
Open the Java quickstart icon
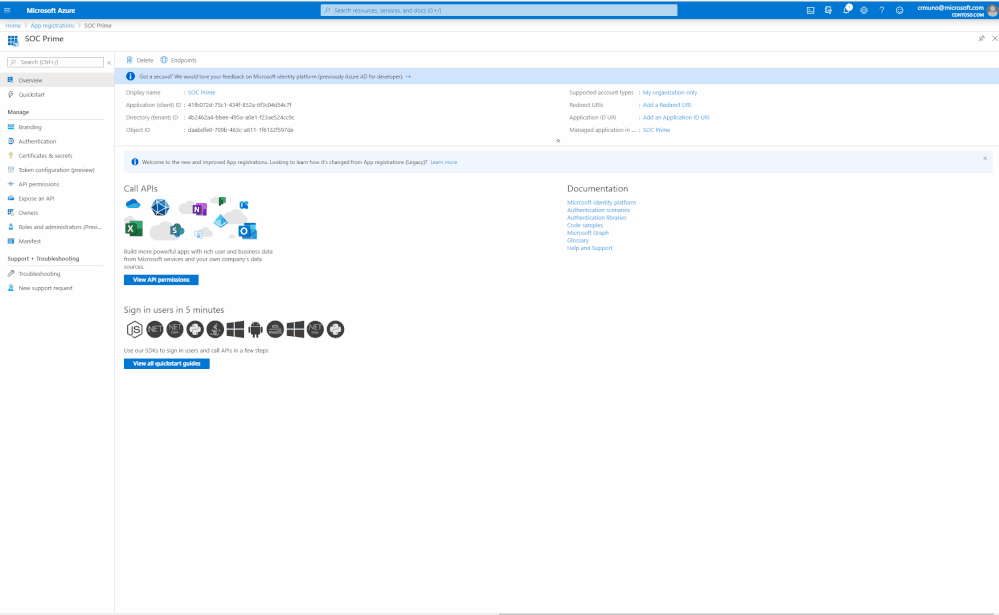[x=215, y=329]
